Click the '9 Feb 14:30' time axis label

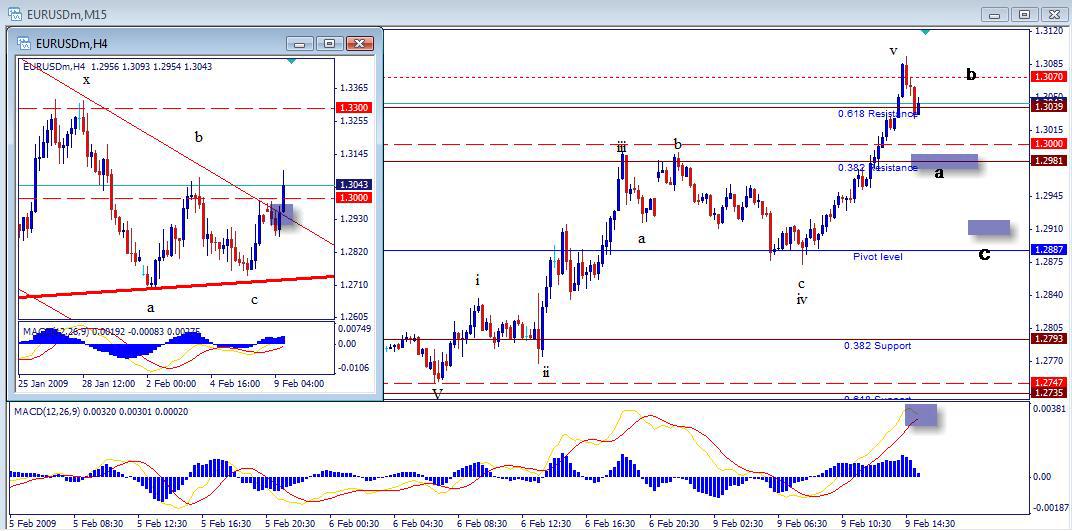click(930, 522)
